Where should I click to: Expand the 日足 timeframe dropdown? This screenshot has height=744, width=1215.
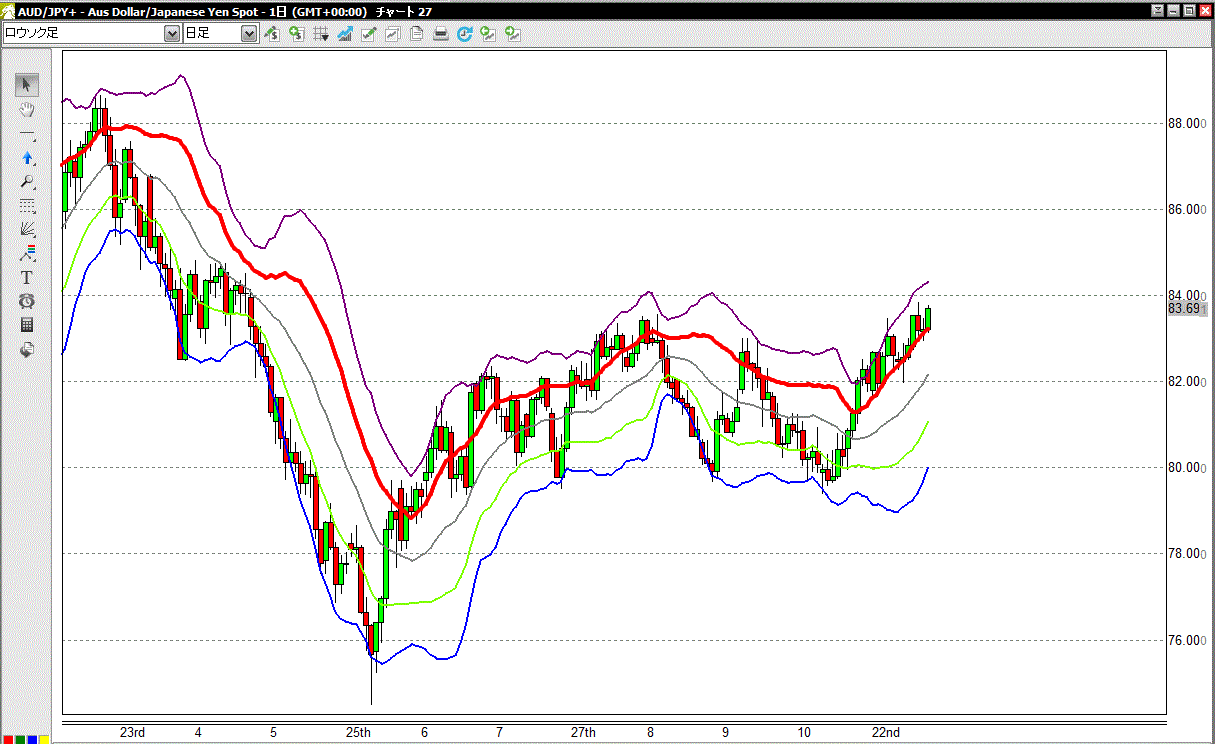(x=249, y=34)
